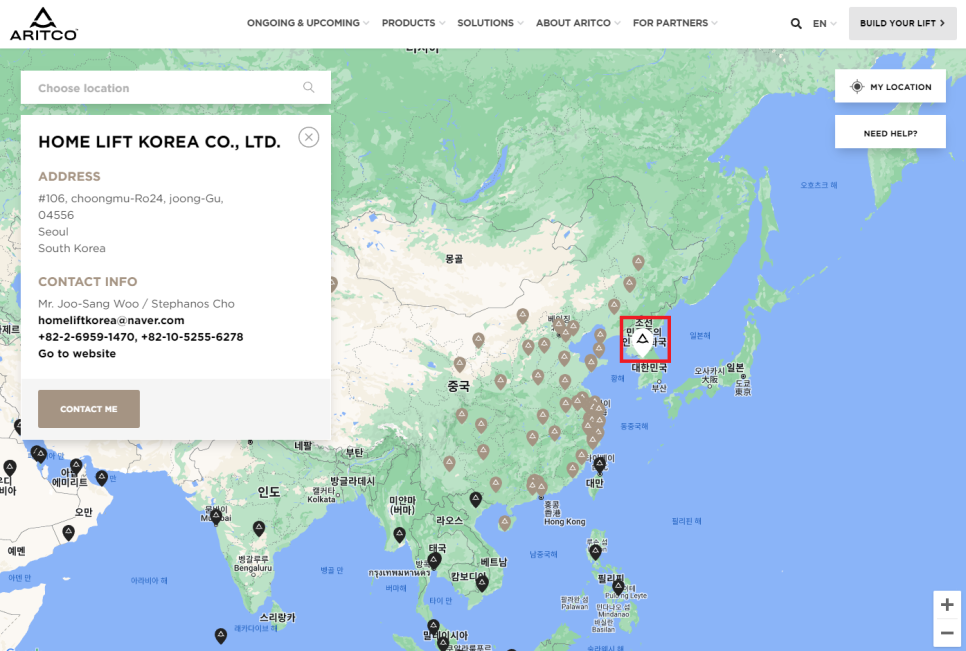Click the My Location crosshair icon
966x651 pixels.
coord(857,87)
